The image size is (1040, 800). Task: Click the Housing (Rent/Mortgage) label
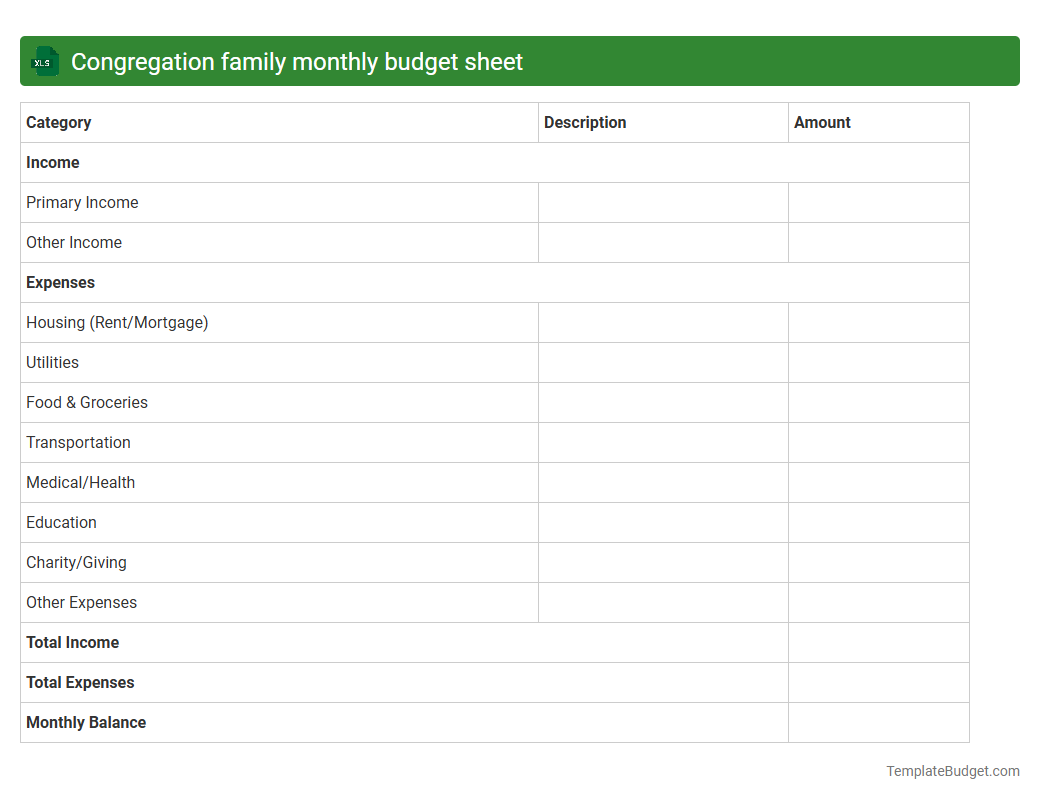[x=117, y=322]
